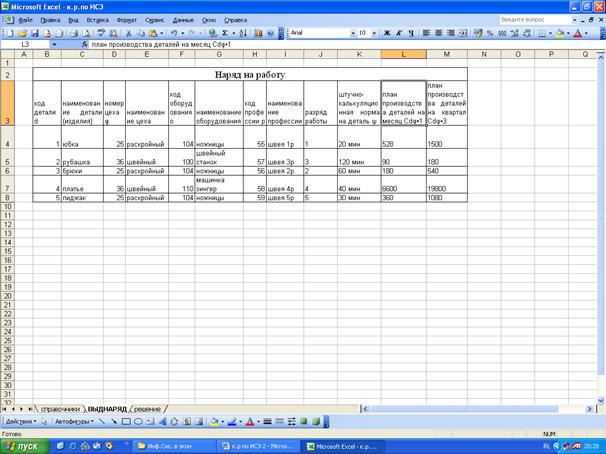Click in the formula bar text
This screenshot has width=606, height=454.
coord(161,45)
